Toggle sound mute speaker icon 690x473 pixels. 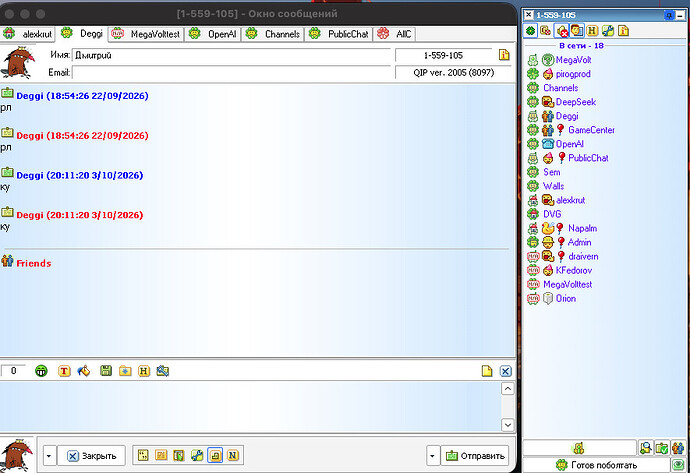click(562, 30)
